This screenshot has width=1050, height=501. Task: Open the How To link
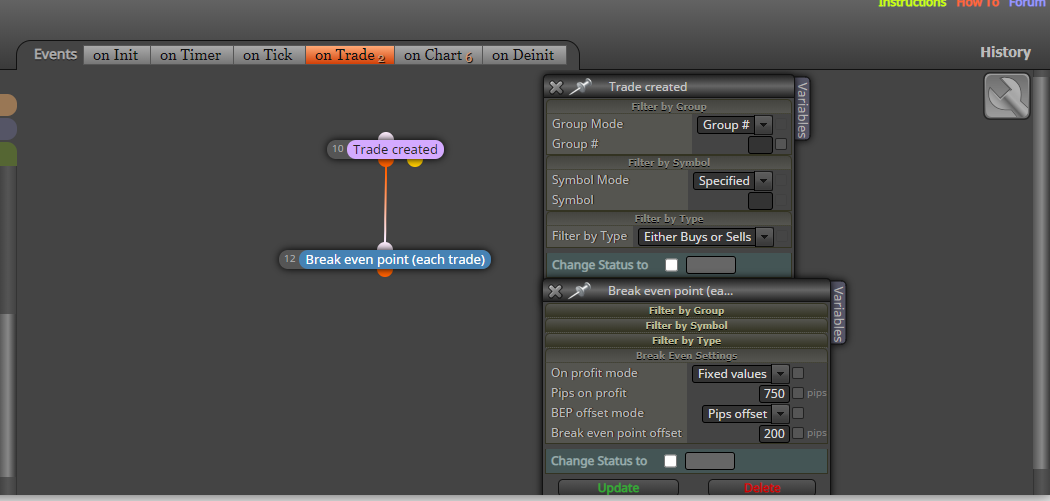click(978, 3)
